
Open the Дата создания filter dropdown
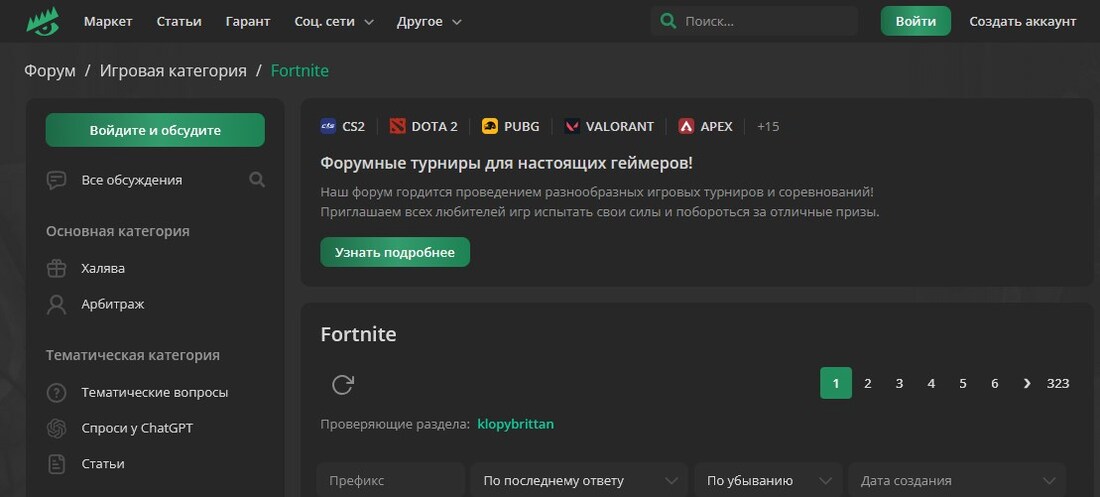[957, 481]
